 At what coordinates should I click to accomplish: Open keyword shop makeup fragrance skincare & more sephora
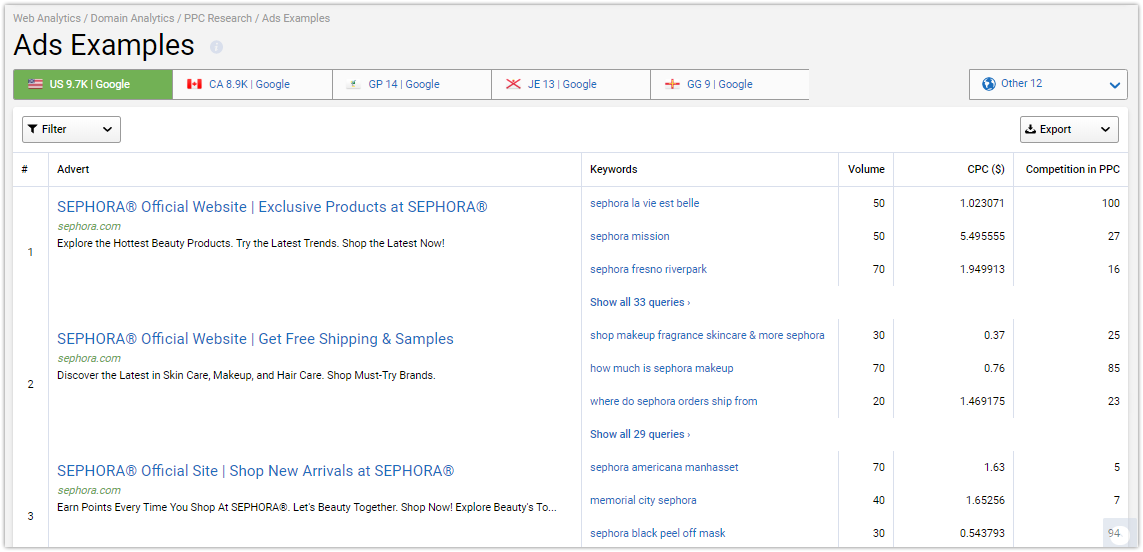coord(707,335)
